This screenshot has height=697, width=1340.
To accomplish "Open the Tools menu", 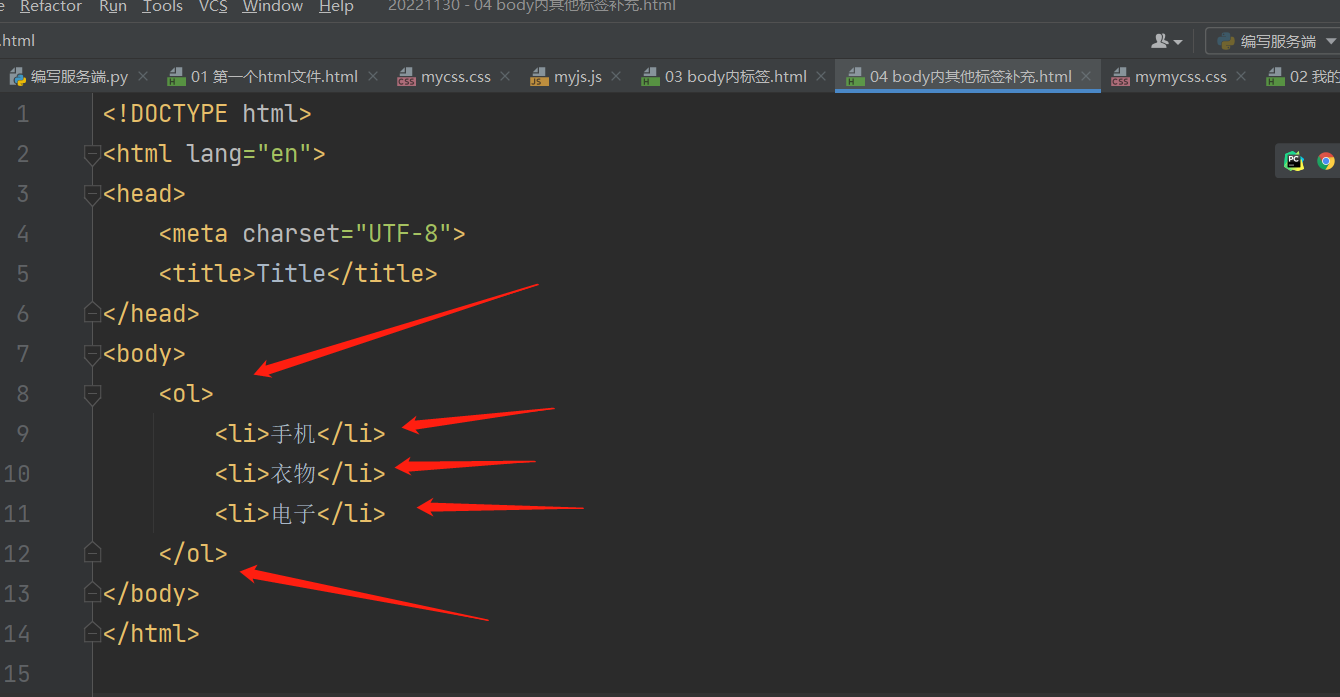I will (x=162, y=6).
